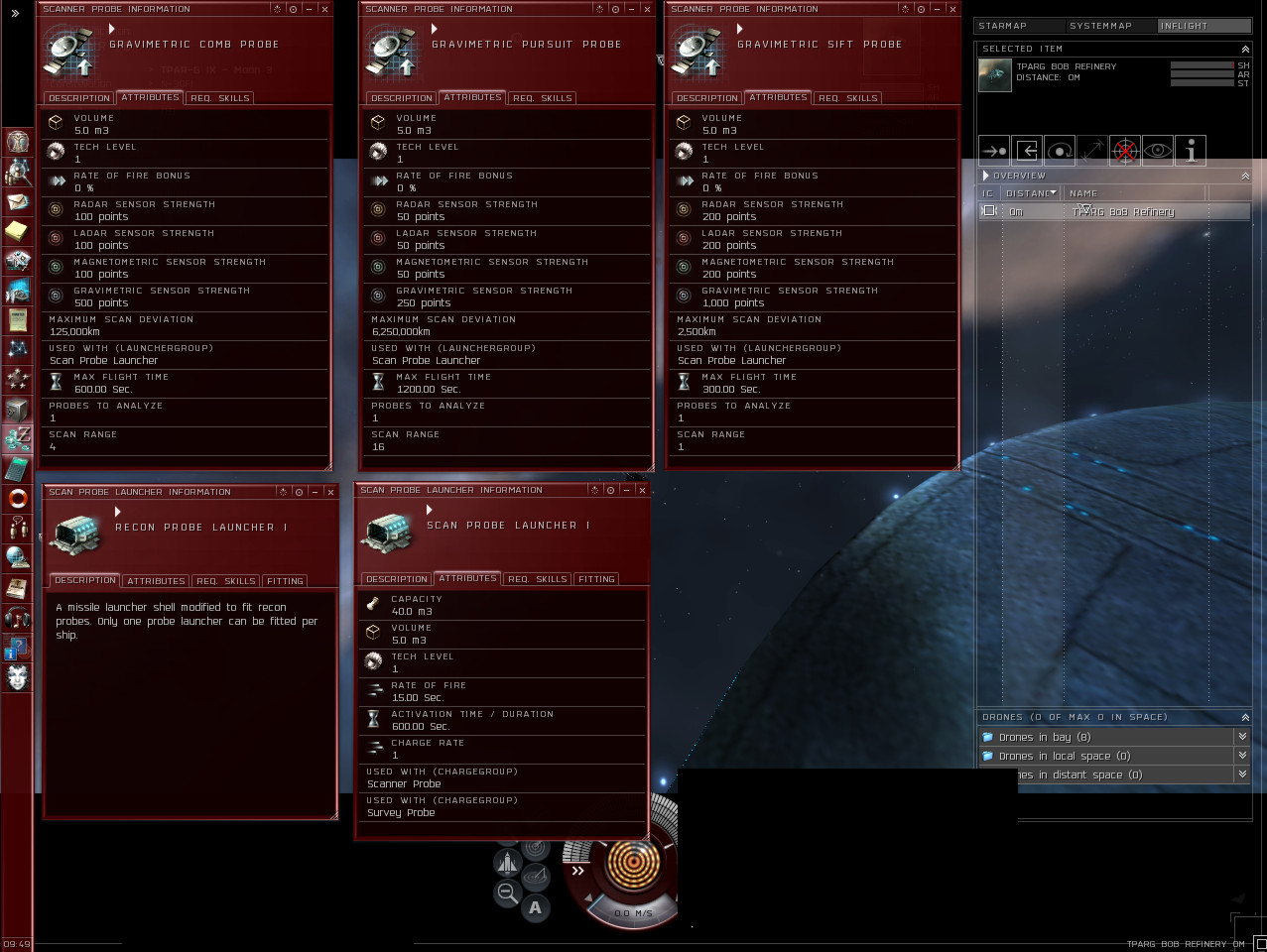Open the character portrait face icon

pos(18,676)
